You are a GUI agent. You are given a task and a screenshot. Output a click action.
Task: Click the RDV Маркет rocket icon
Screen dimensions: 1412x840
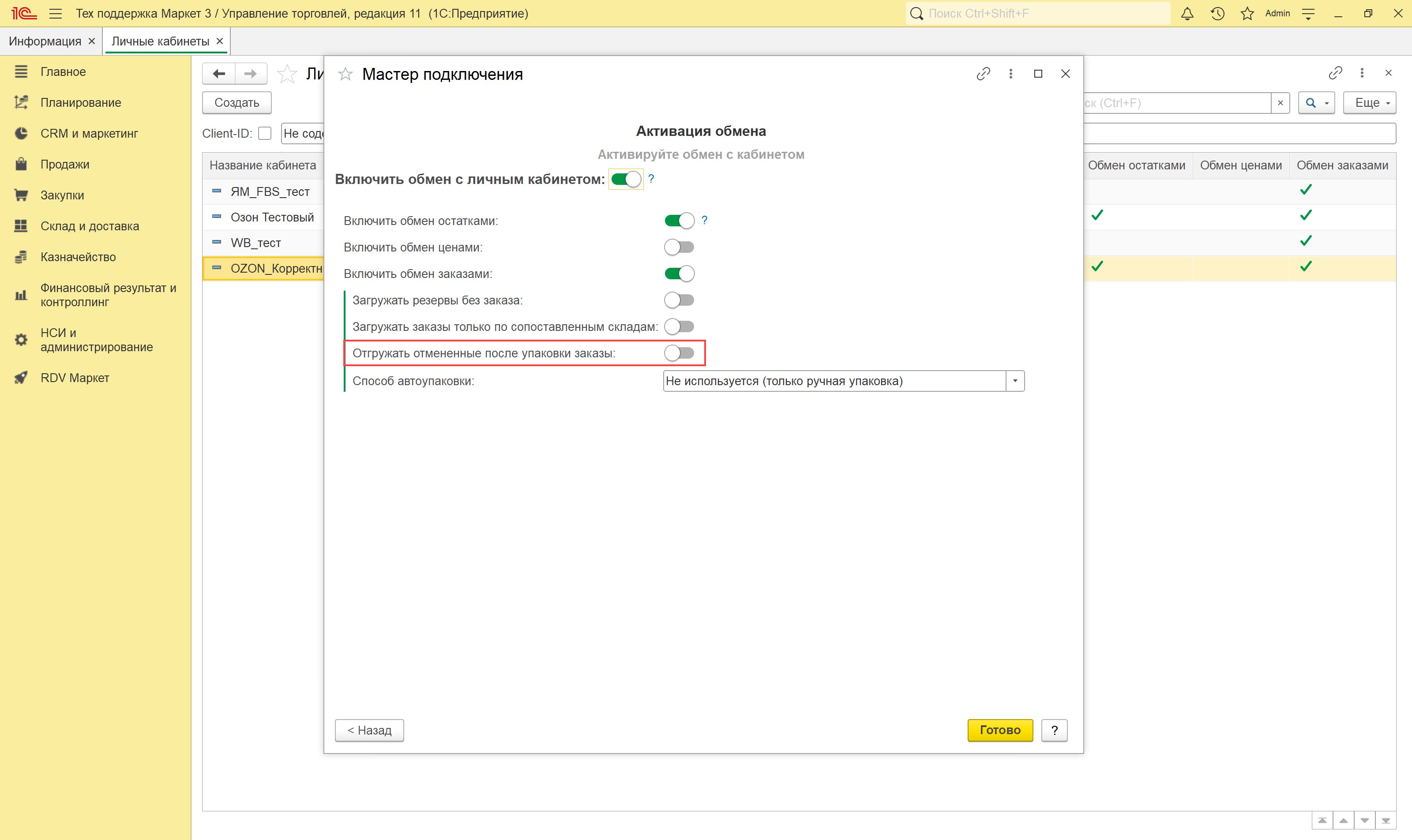click(21, 378)
